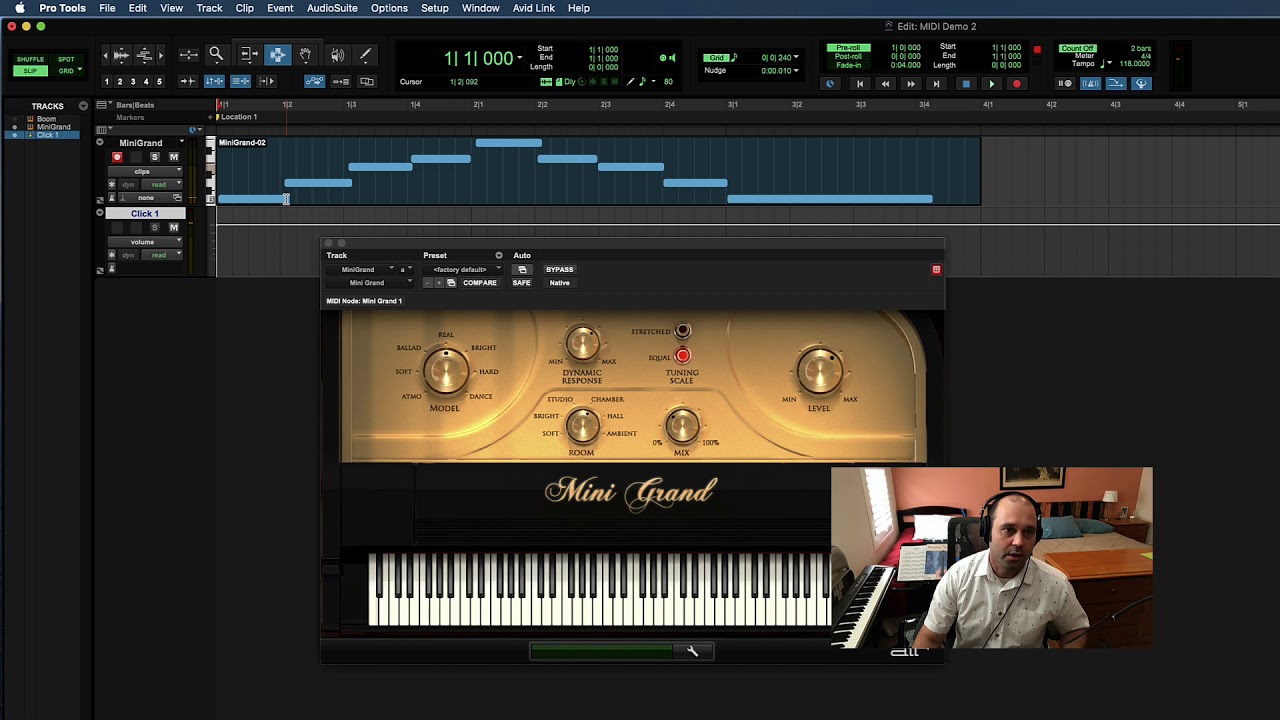Solo the MiniGrand track
The height and width of the screenshot is (720, 1280).
click(155, 157)
